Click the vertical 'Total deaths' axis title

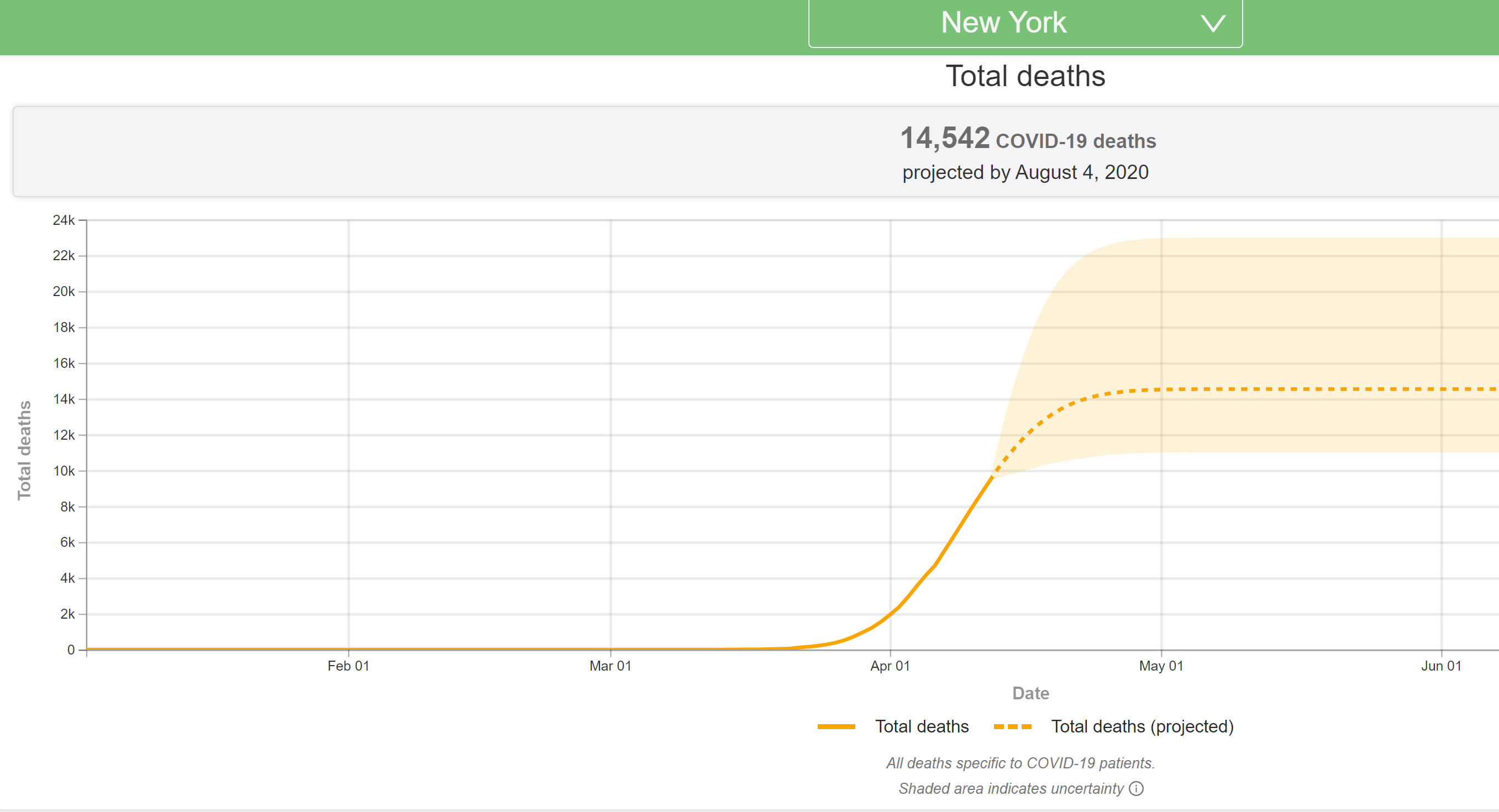[x=24, y=450]
